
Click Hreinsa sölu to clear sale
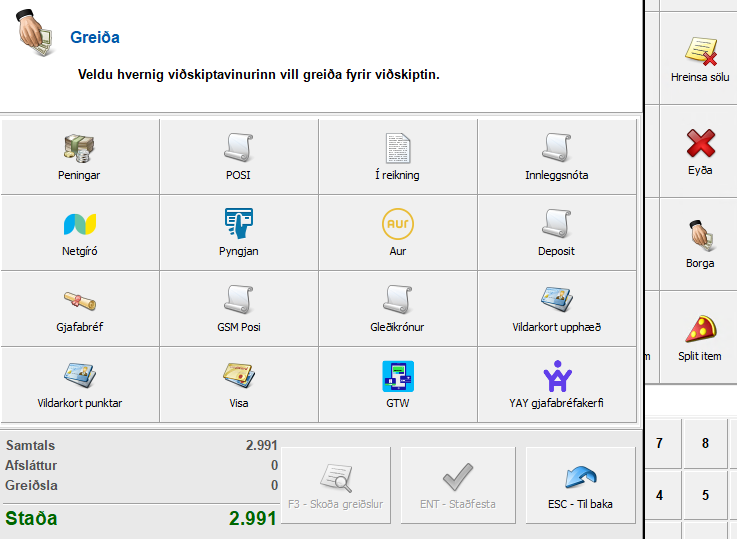[699, 58]
